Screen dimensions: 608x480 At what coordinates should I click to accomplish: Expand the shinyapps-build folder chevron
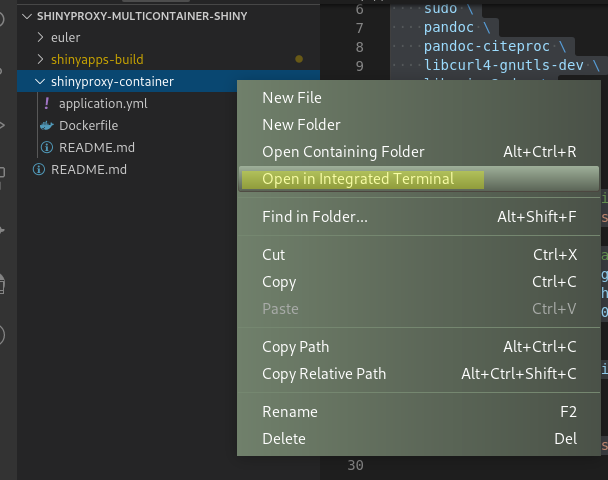click(x=39, y=59)
